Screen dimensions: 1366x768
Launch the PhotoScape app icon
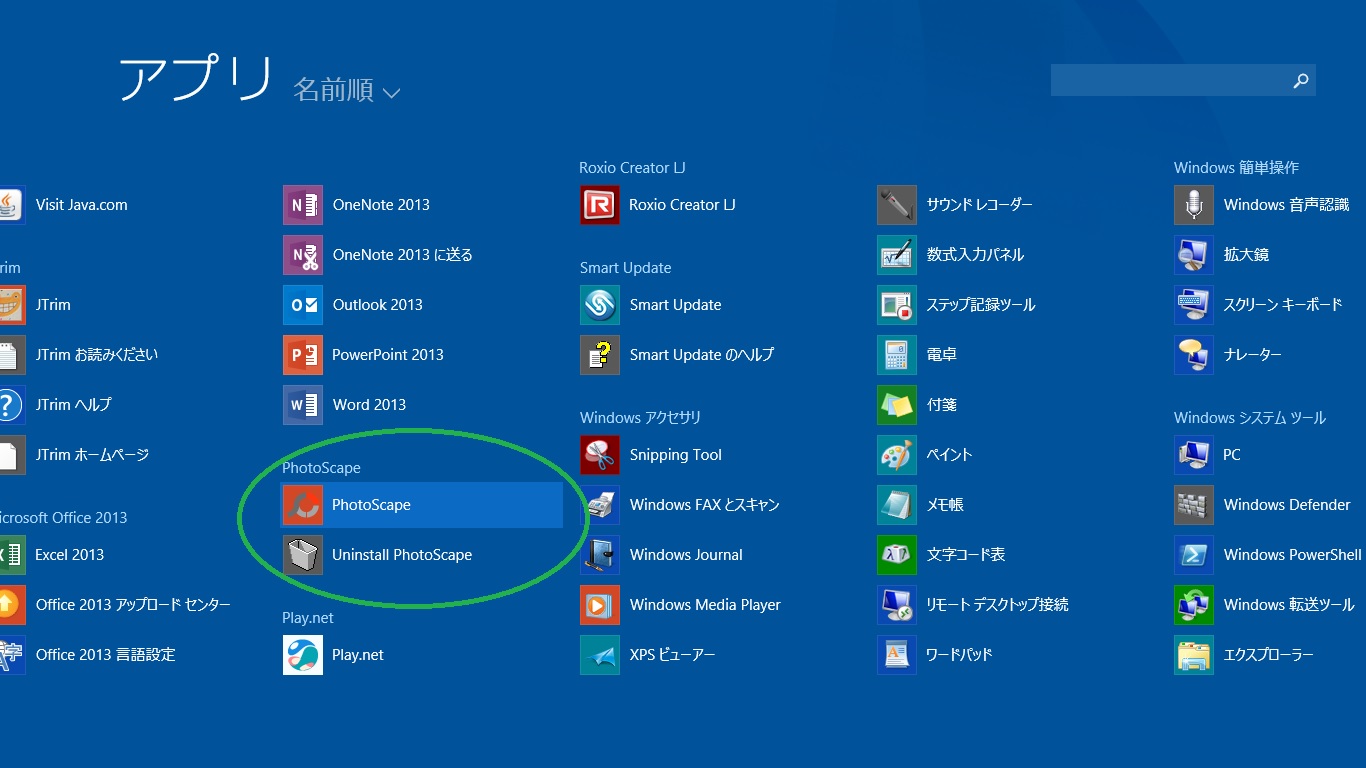pyautogui.click(x=303, y=505)
